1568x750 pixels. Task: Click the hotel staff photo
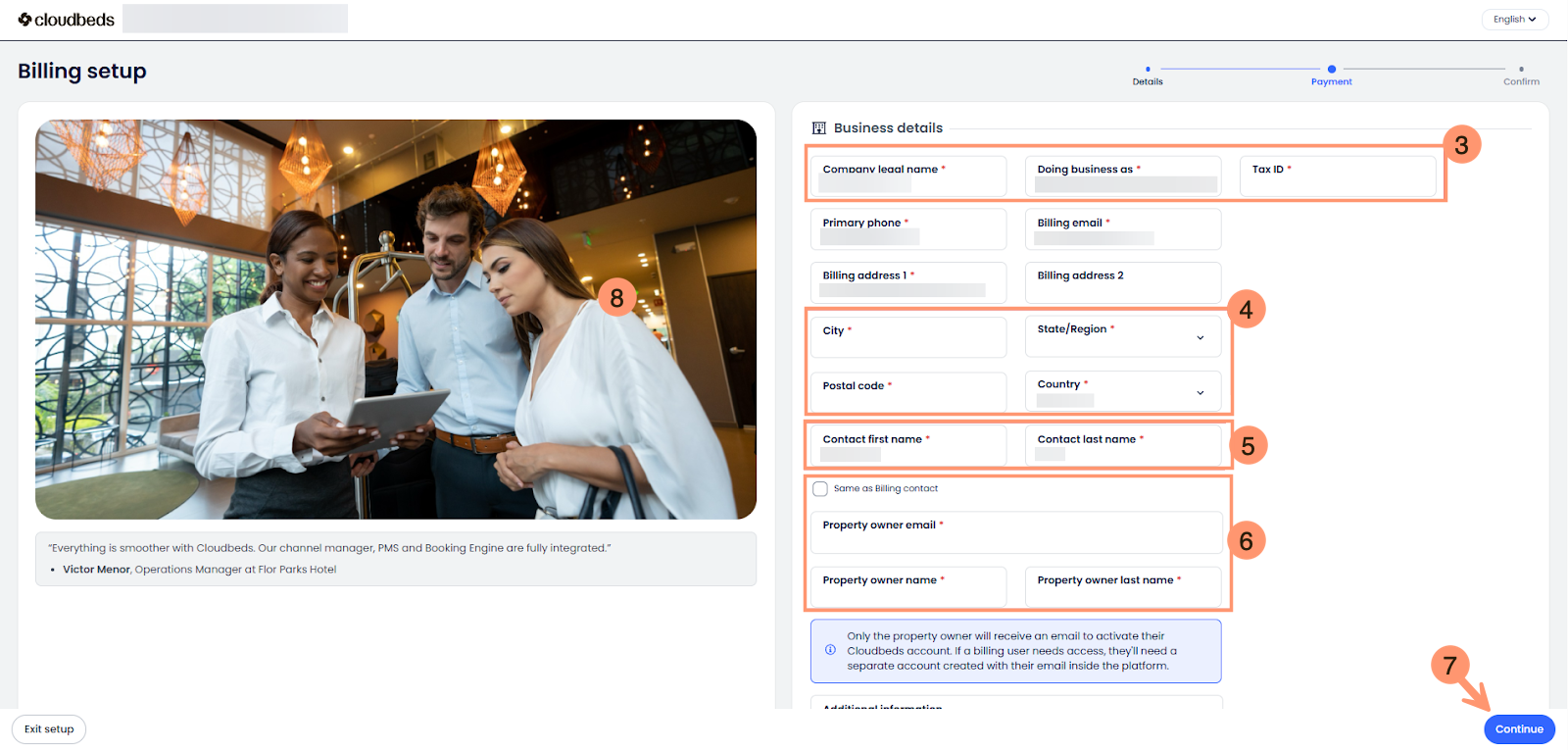396,320
